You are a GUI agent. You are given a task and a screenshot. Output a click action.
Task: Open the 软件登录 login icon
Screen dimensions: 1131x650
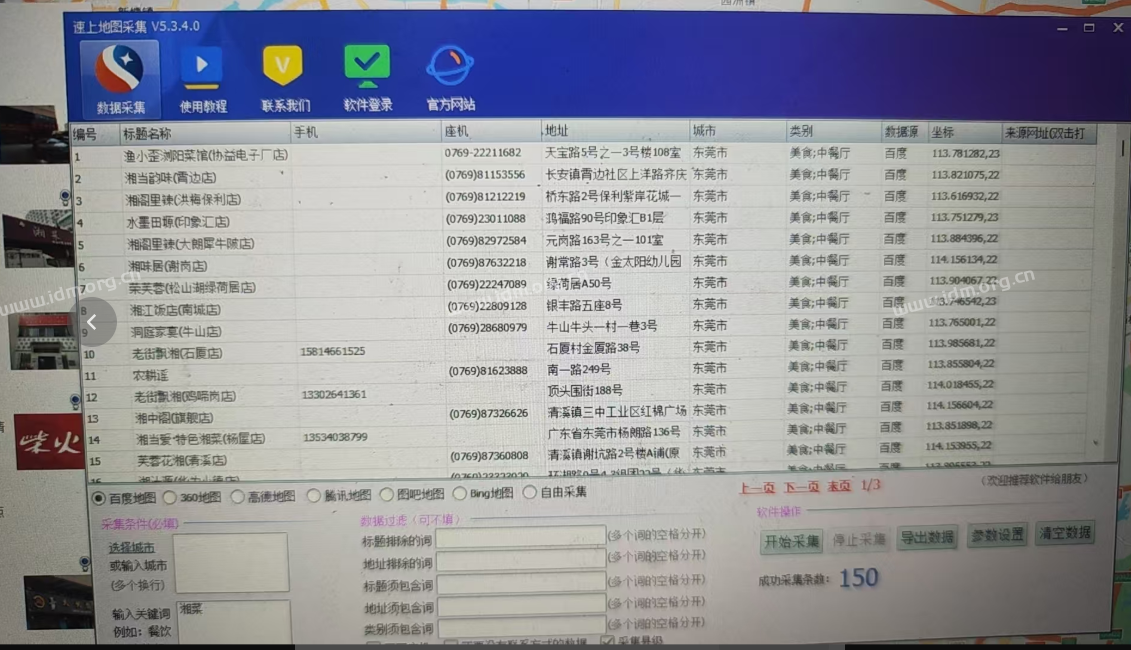(368, 78)
